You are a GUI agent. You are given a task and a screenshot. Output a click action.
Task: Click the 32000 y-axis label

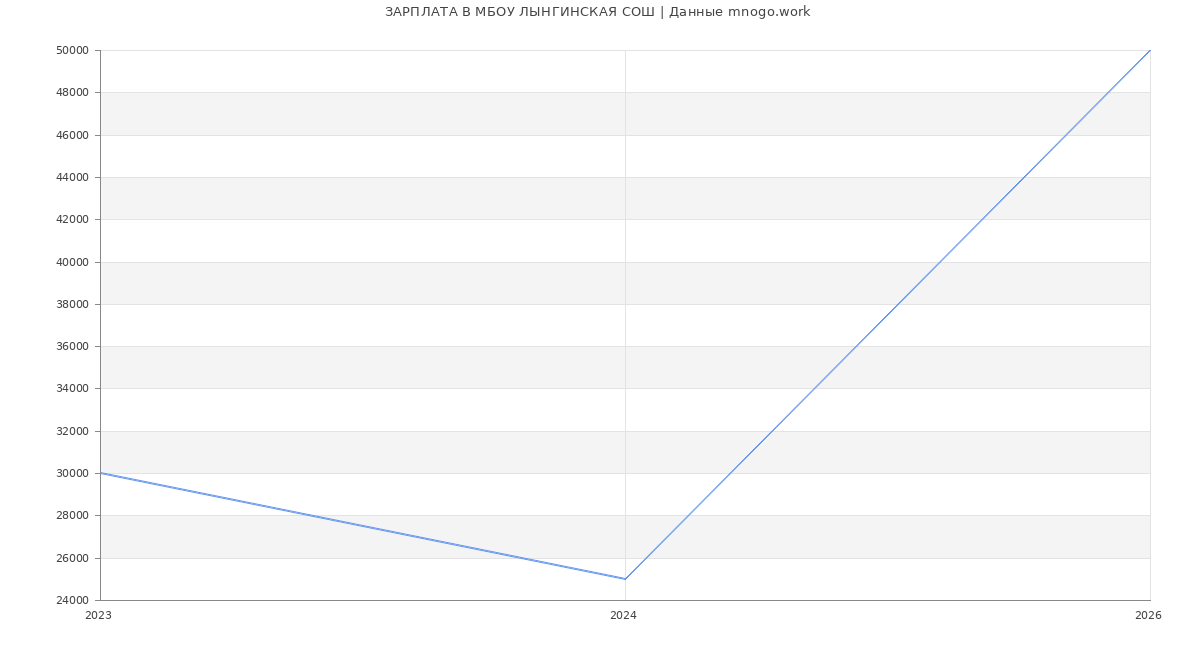click(73, 432)
